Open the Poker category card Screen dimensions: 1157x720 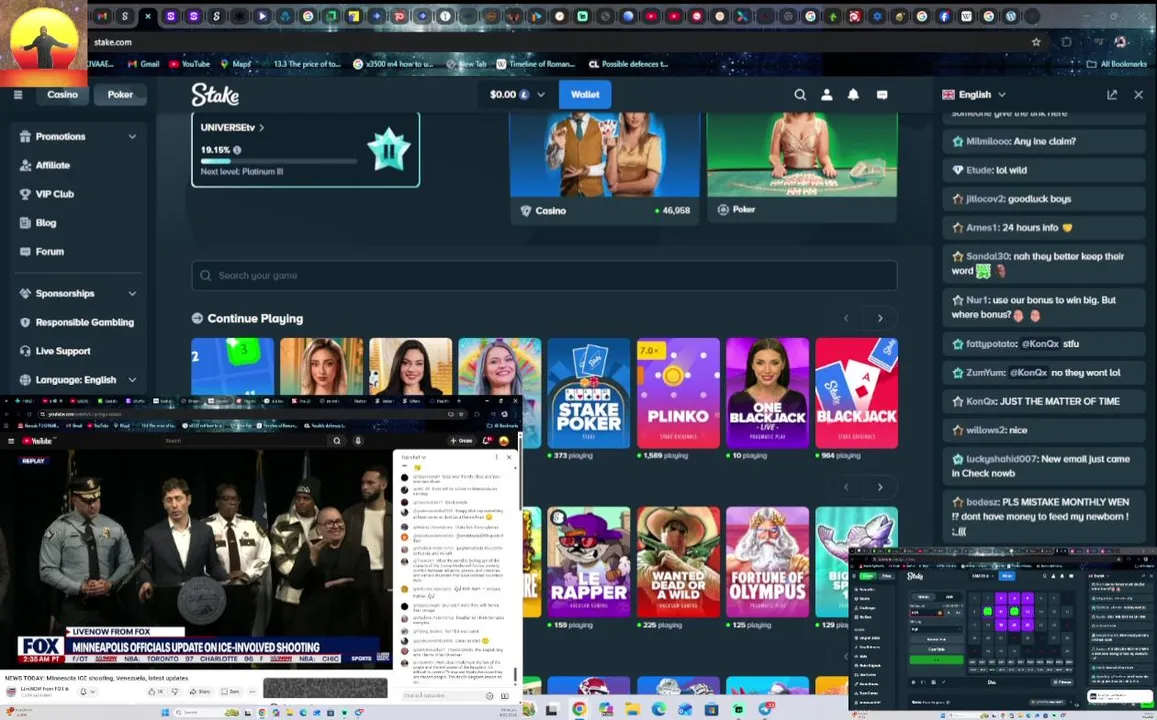(x=802, y=167)
